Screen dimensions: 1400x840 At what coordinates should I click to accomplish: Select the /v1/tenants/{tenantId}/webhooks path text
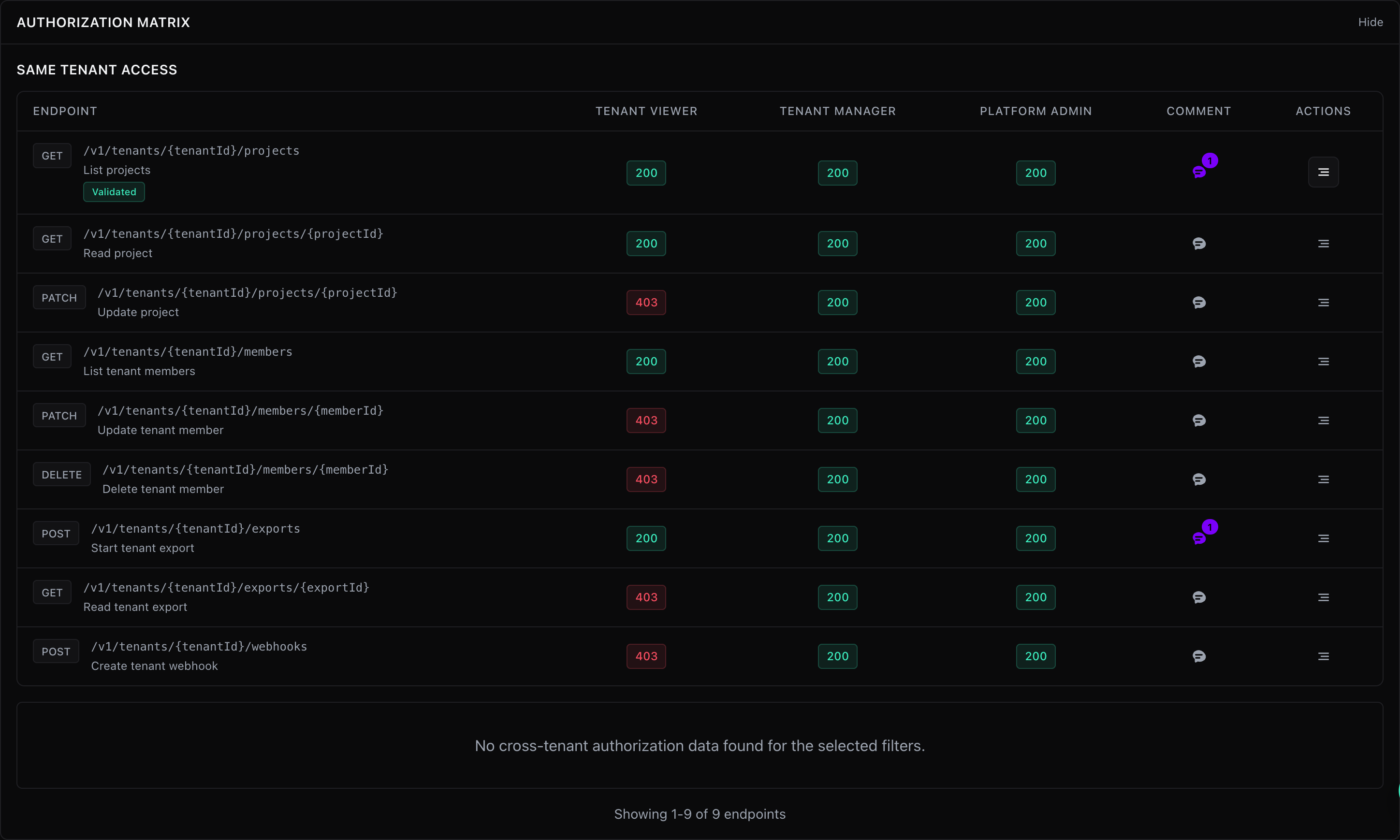click(199, 646)
